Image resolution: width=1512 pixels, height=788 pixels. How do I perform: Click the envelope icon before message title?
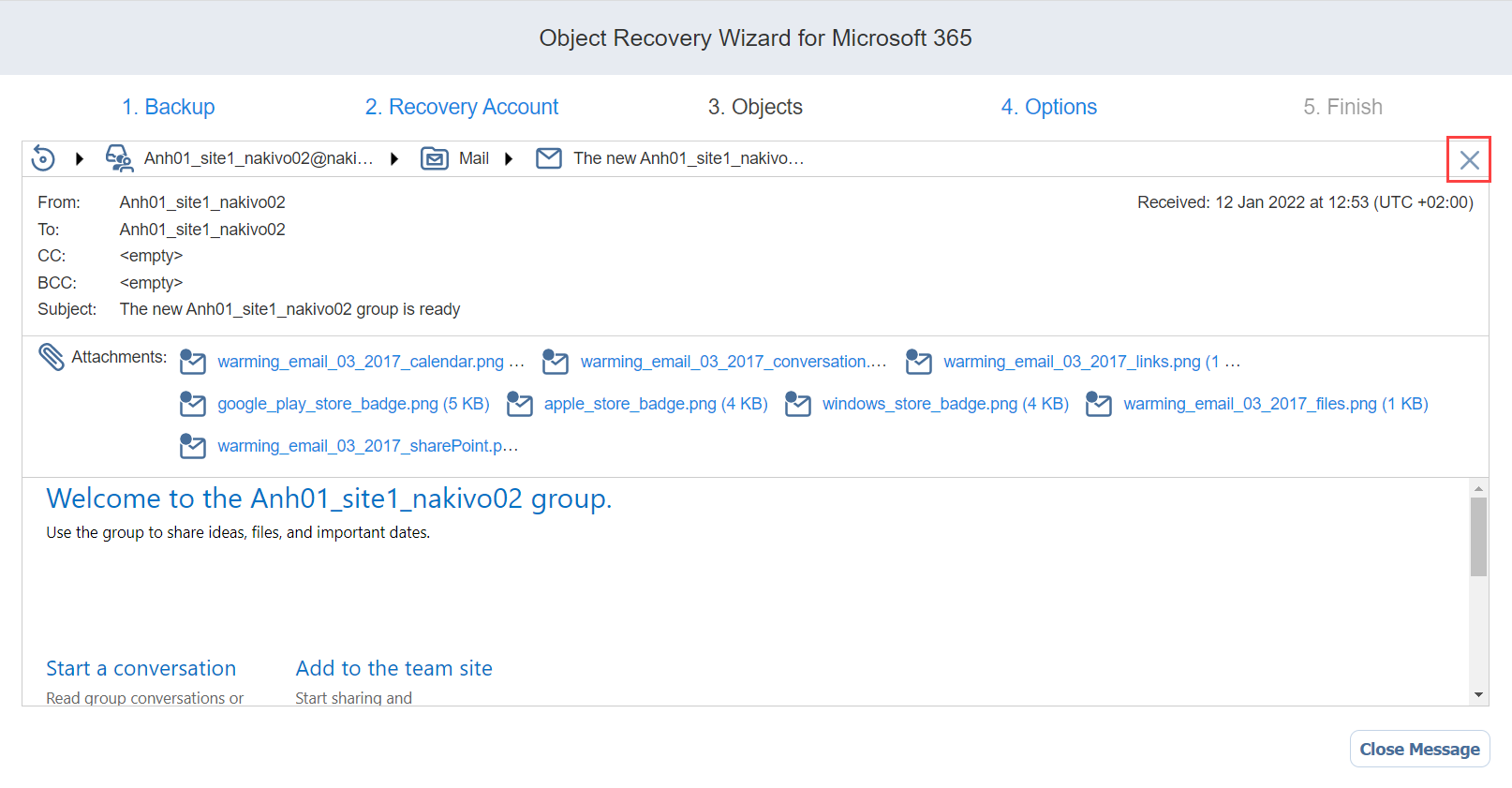click(x=549, y=158)
